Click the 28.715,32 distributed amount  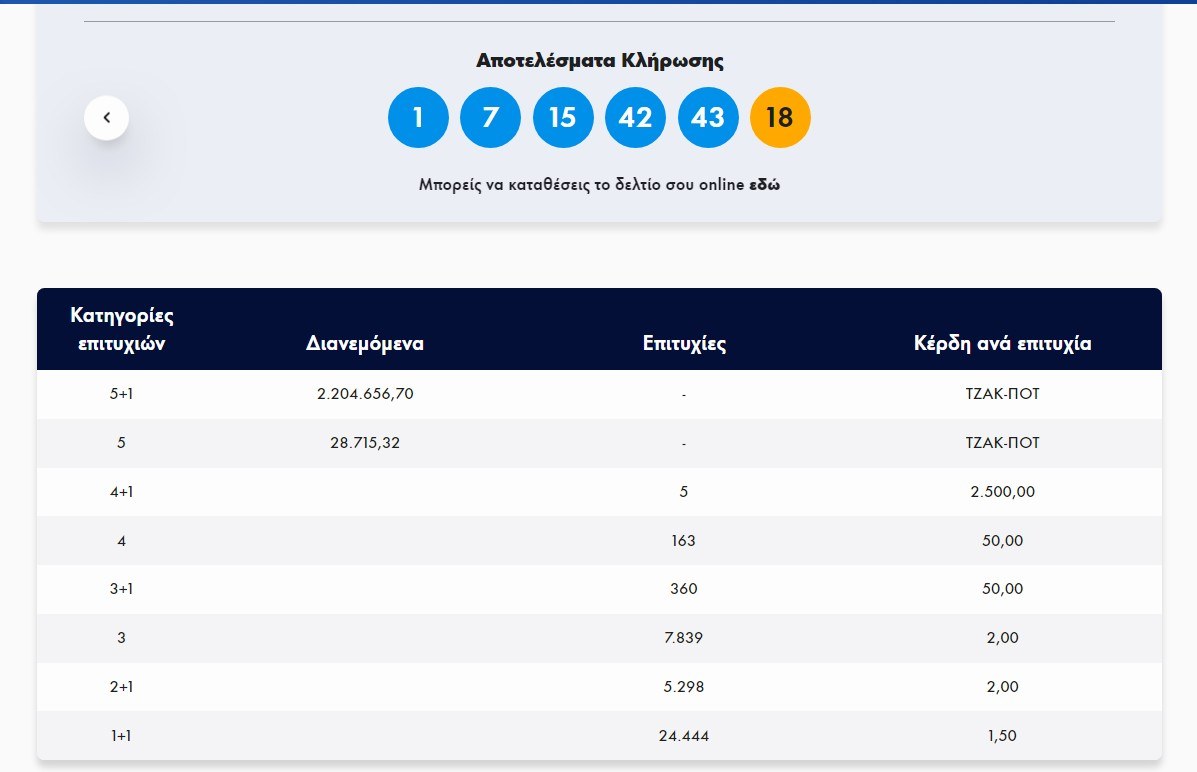click(365, 443)
